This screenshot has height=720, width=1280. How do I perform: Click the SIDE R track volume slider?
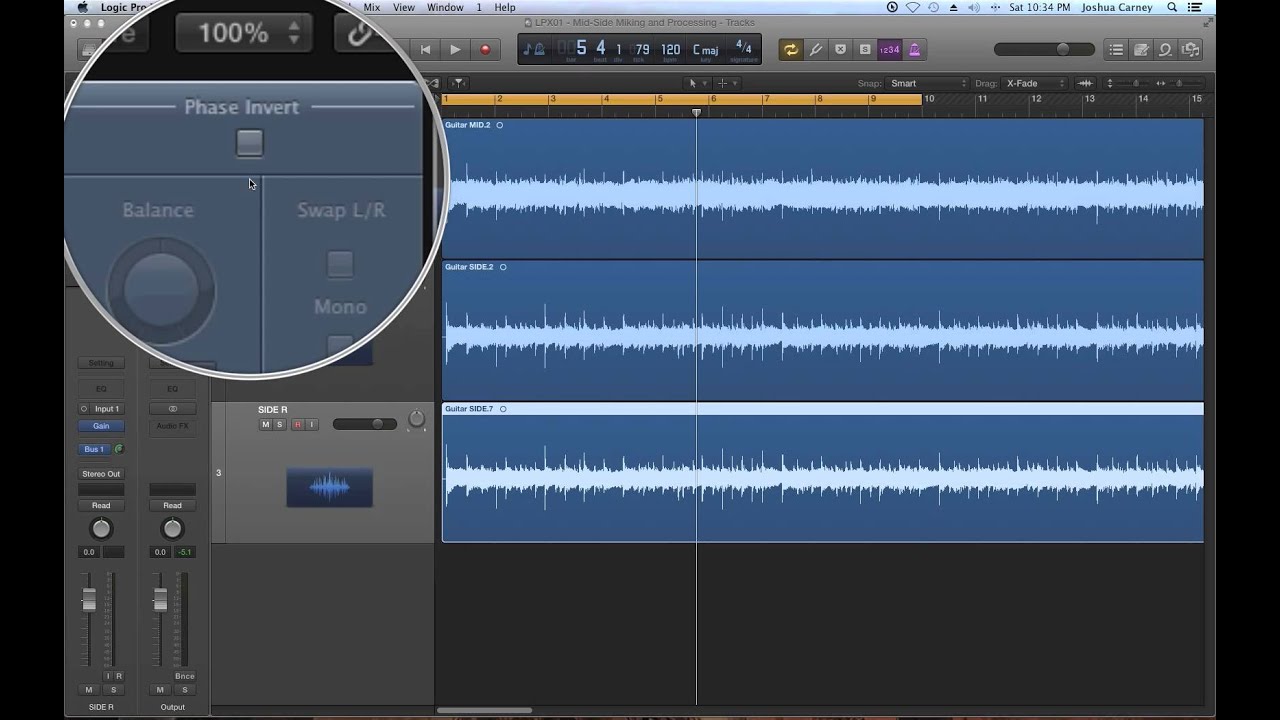point(364,424)
